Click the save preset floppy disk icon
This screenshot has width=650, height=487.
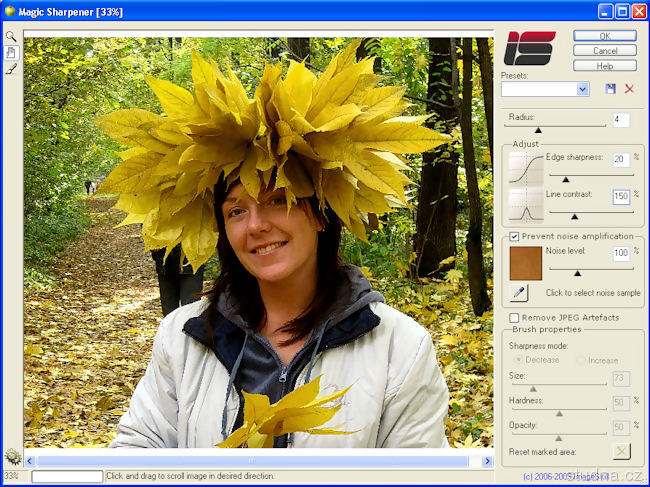point(610,89)
